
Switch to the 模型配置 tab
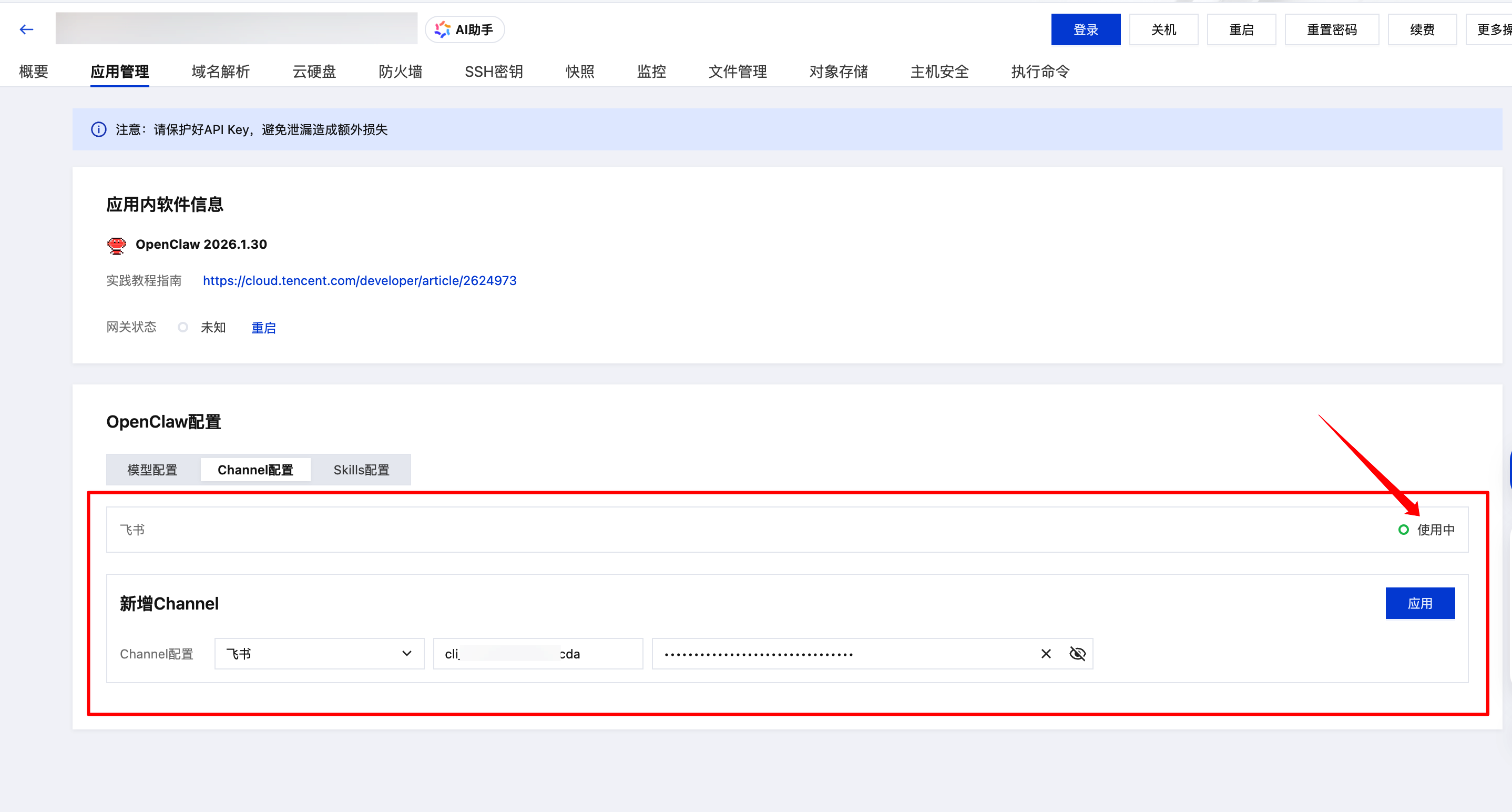point(152,470)
